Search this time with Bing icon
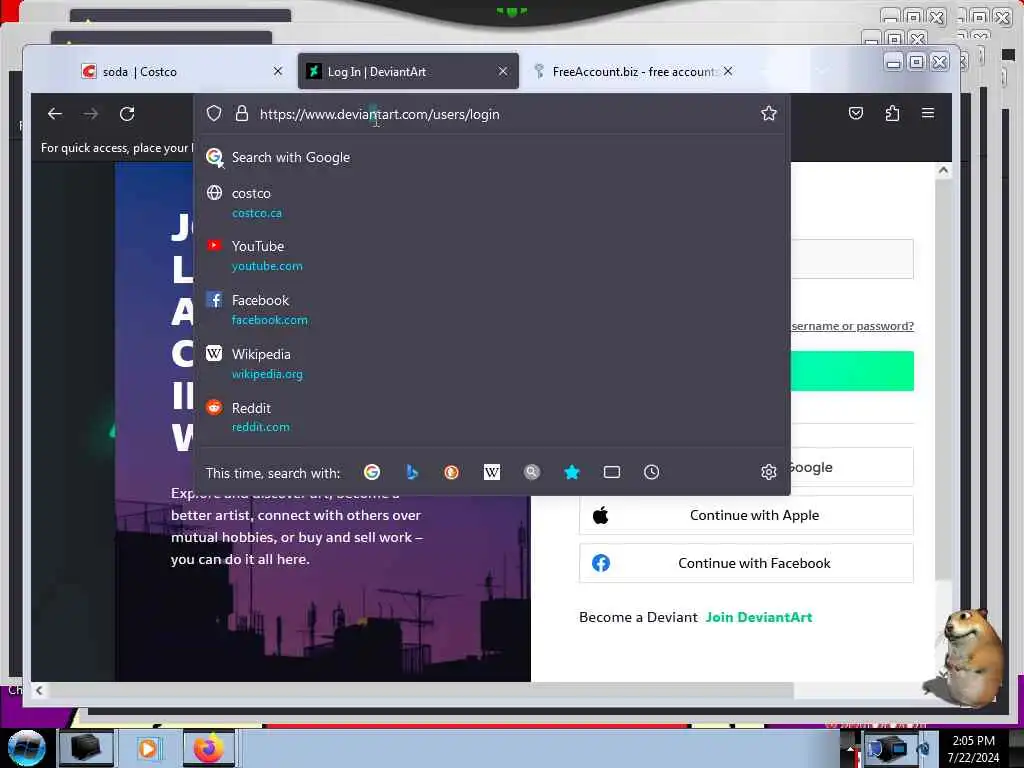Image resolution: width=1024 pixels, height=768 pixels. pyautogui.click(x=411, y=472)
